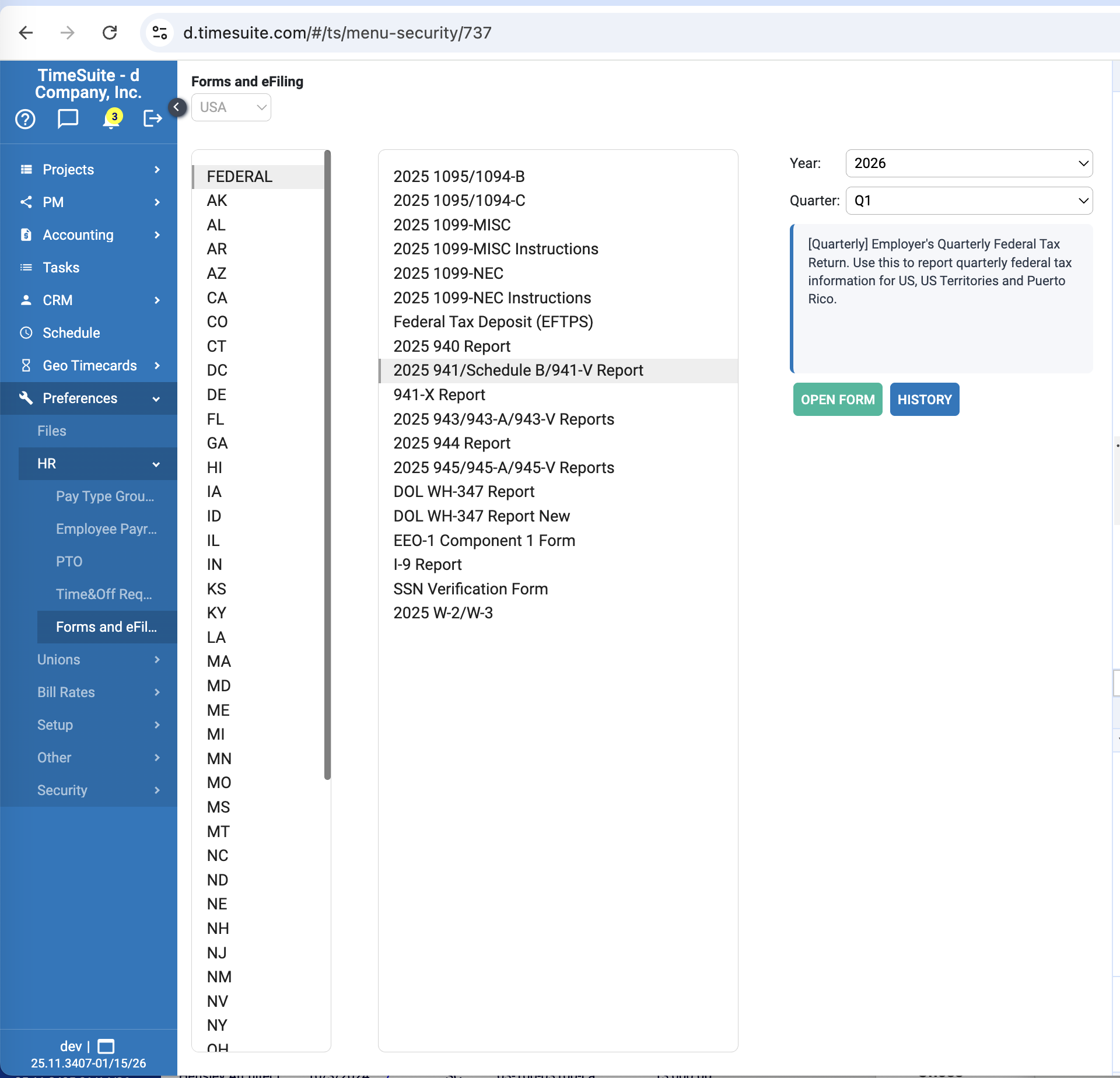Click the HISTORY button
Screen dimensions: 1120x1078
[x=924, y=400]
